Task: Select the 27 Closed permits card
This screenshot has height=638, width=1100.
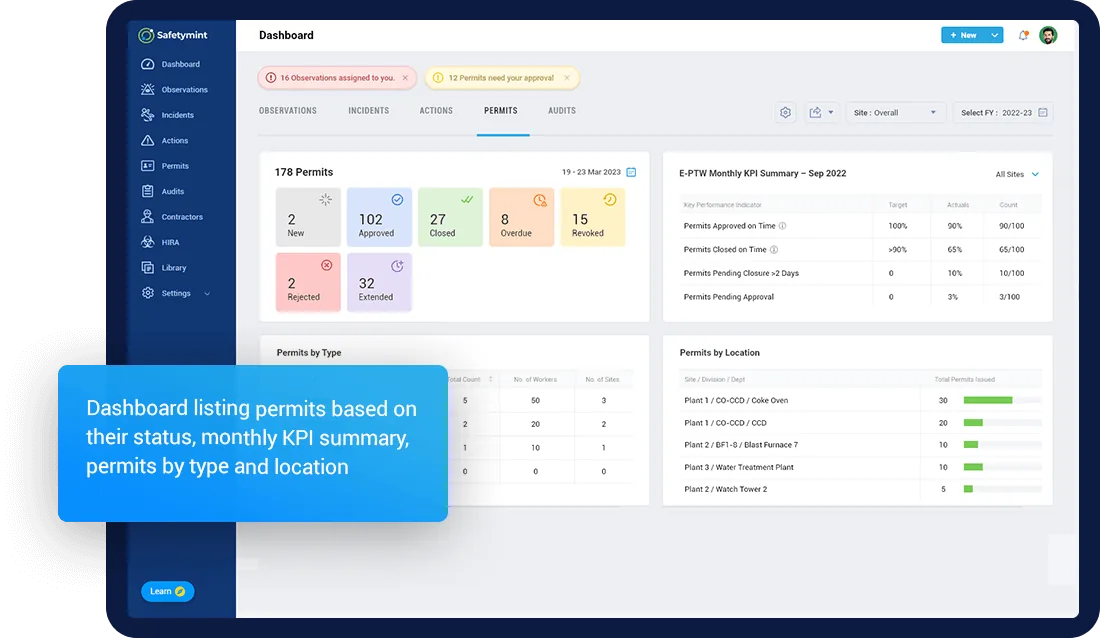Action: pos(450,217)
